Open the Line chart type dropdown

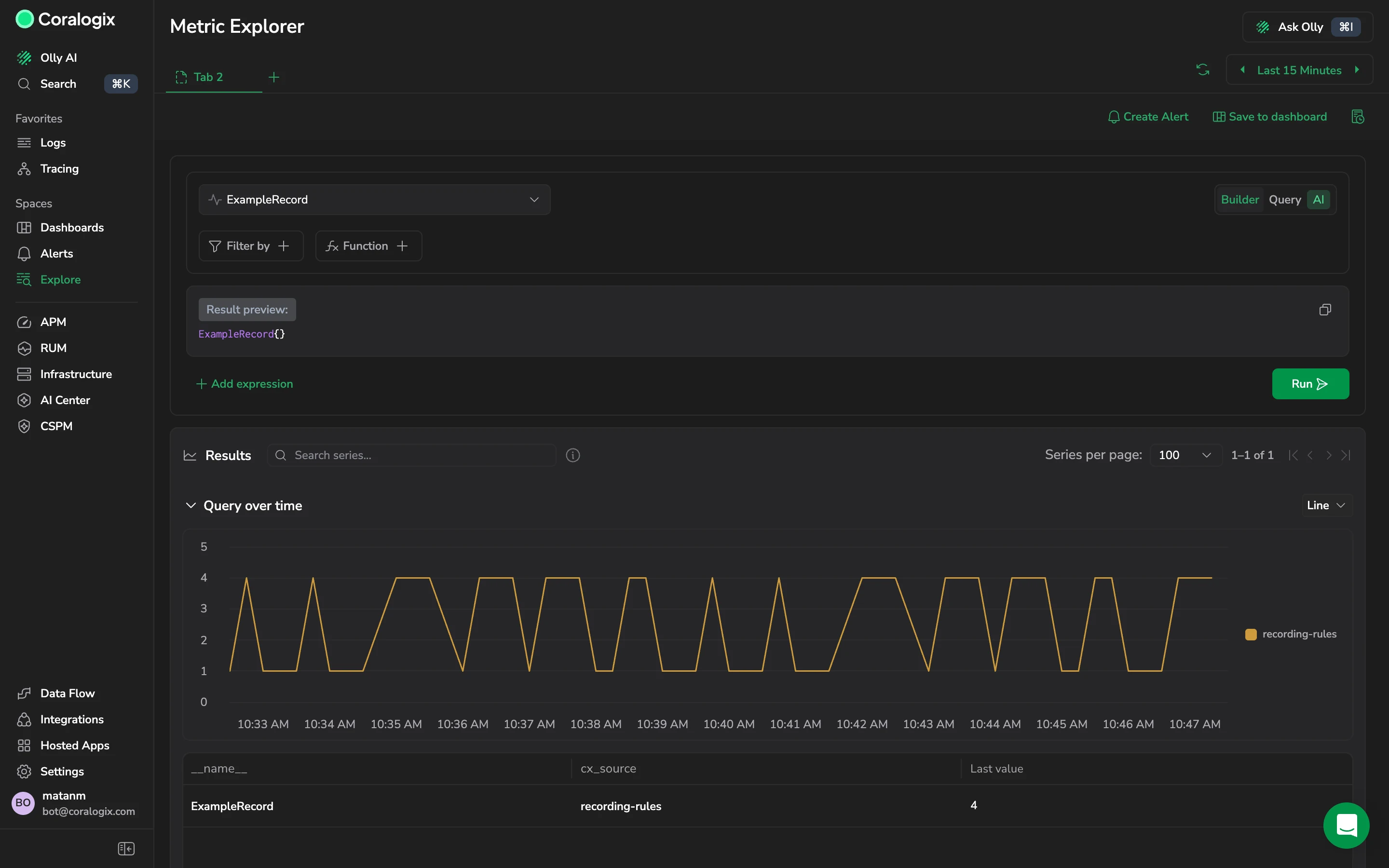1326,505
